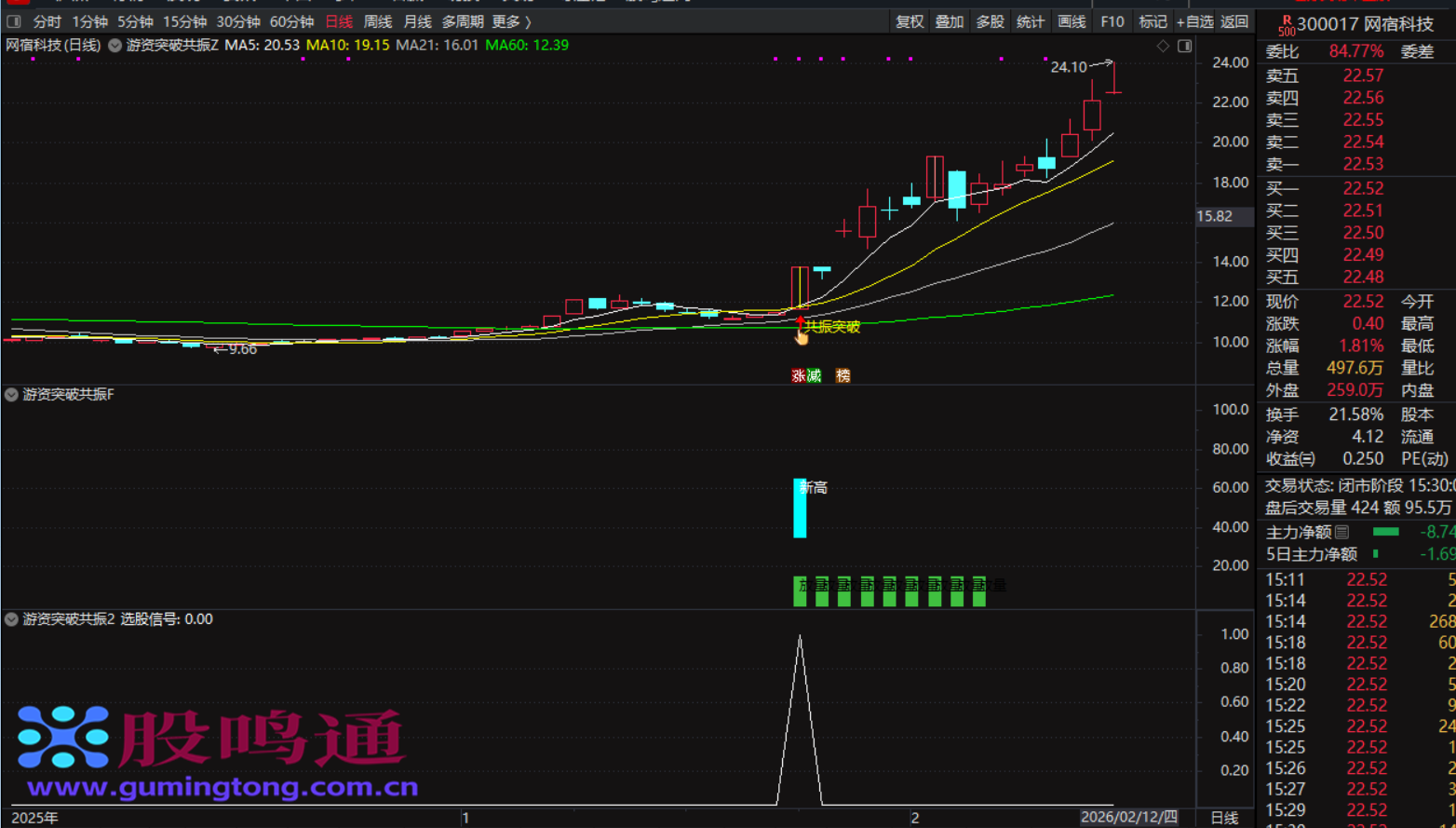
Task: Click the 榜 tag below the chart
Action: tap(843, 375)
